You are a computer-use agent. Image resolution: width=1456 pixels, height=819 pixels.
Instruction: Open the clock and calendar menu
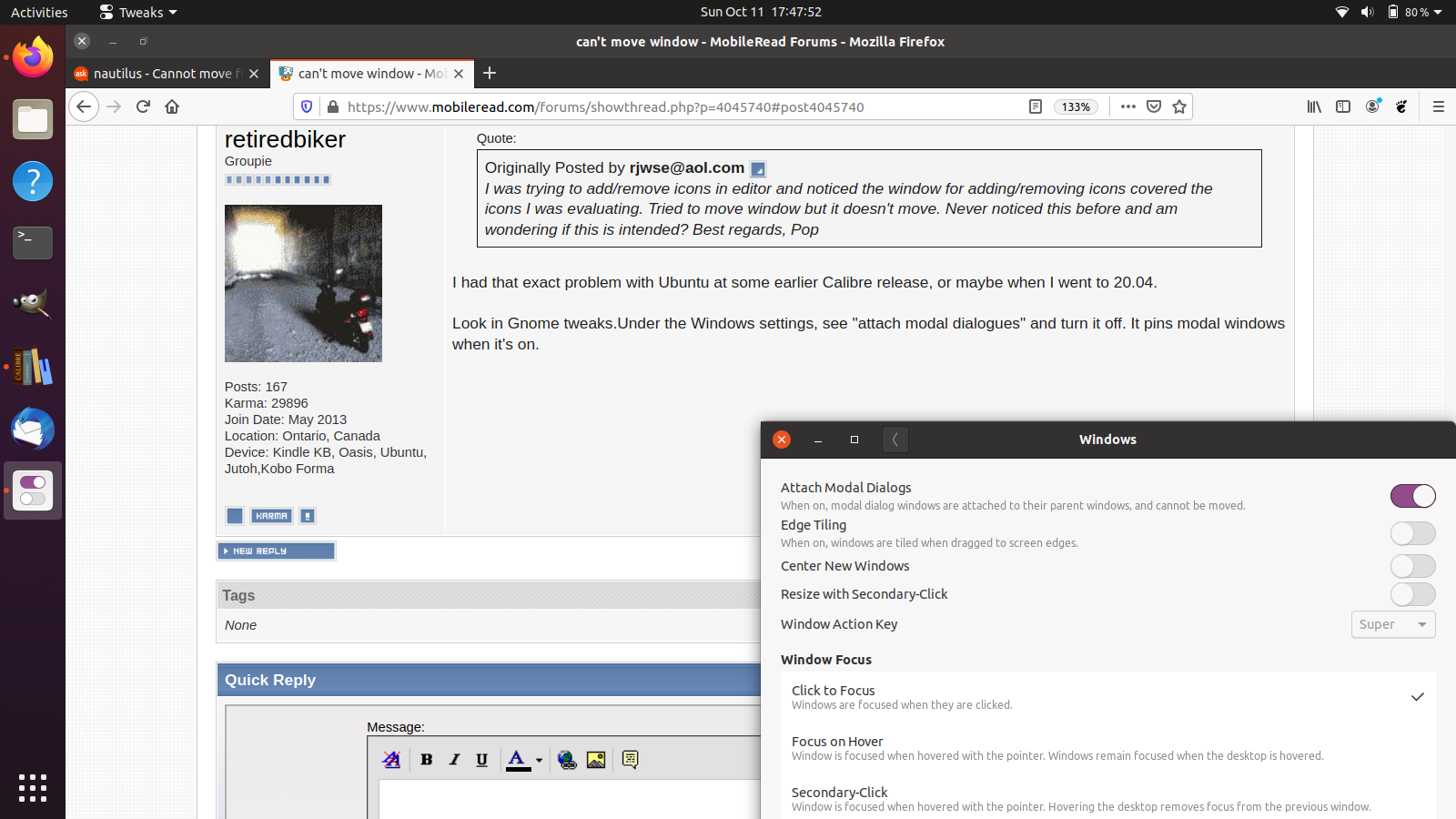coord(761,12)
